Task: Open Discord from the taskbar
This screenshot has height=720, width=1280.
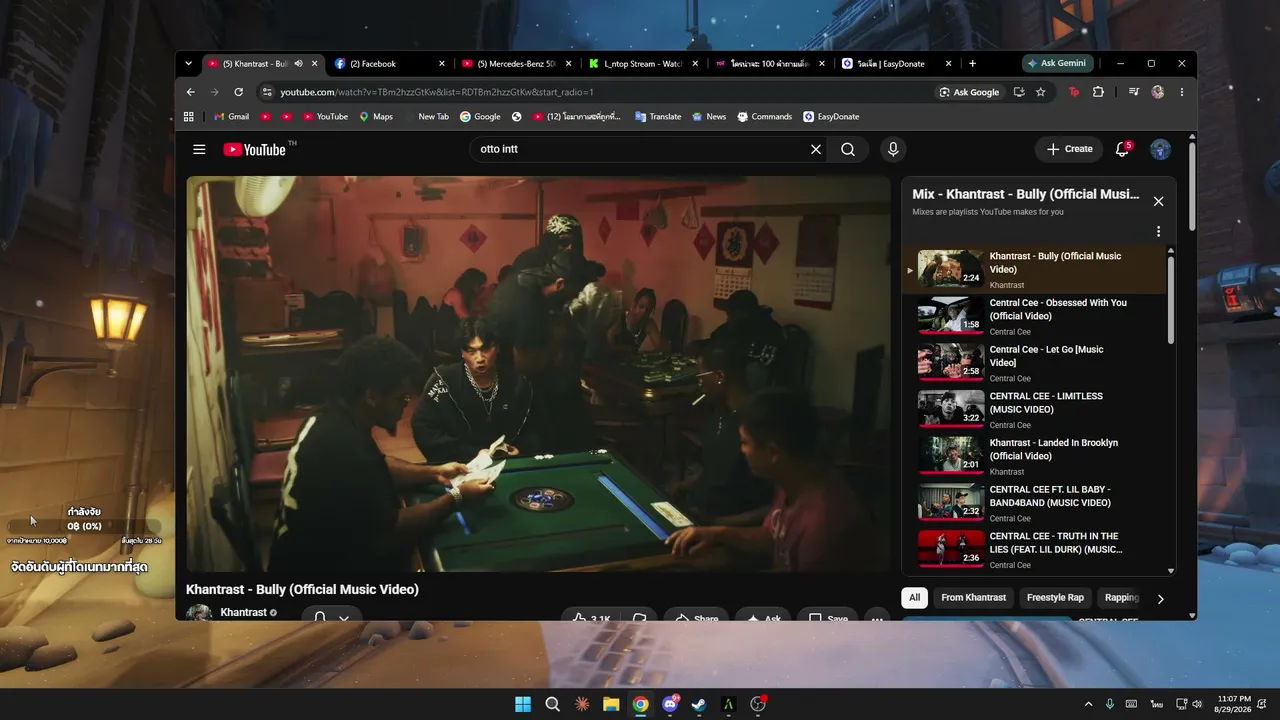Action: [x=670, y=704]
